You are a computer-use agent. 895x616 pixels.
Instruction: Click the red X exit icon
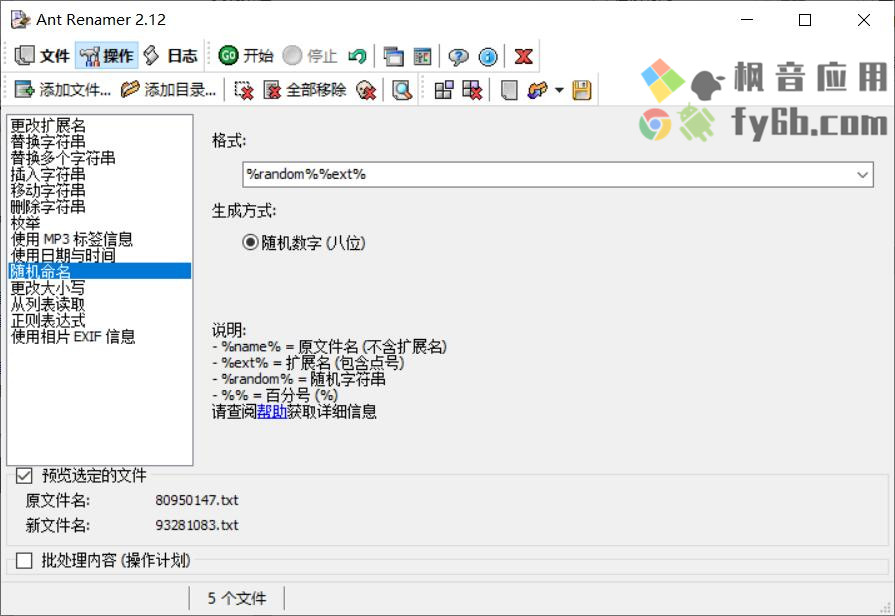click(x=523, y=56)
